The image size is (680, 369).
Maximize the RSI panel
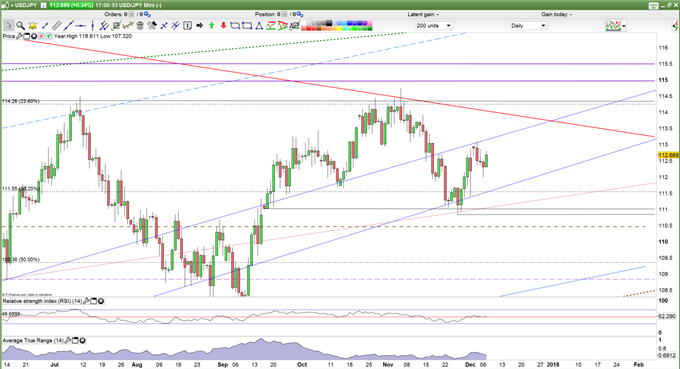pos(93,301)
